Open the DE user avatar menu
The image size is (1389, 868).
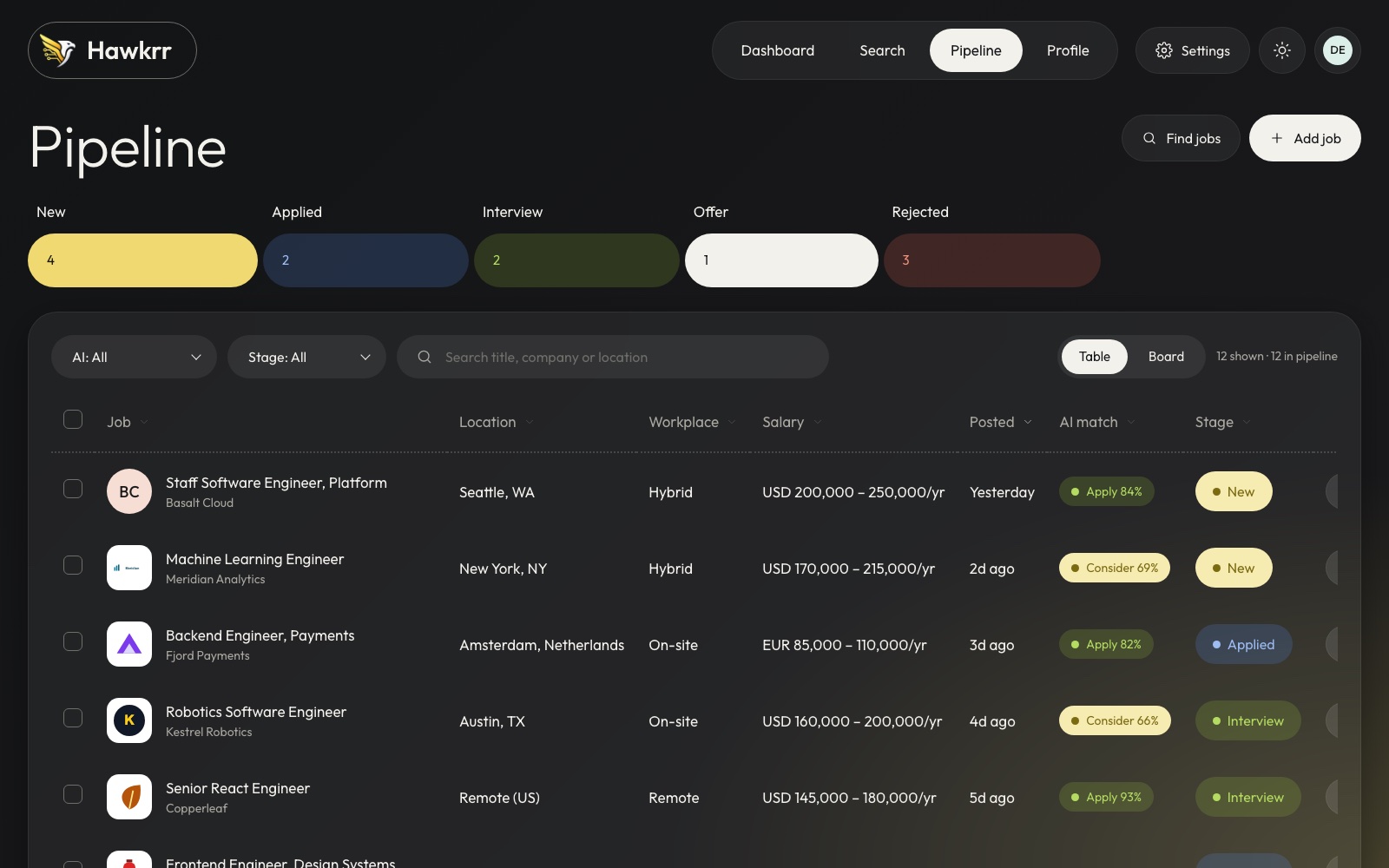click(1338, 50)
